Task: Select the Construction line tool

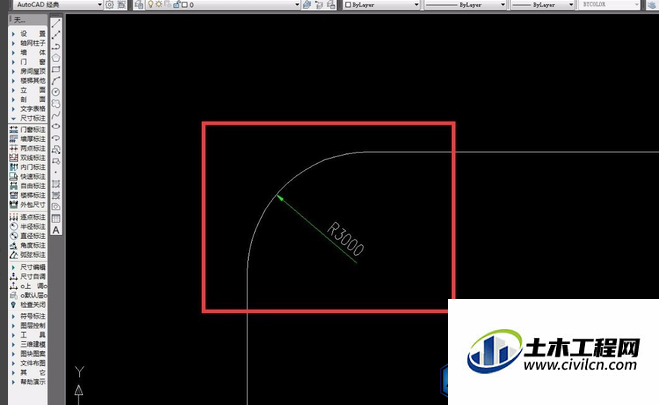Action: (56, 35)
